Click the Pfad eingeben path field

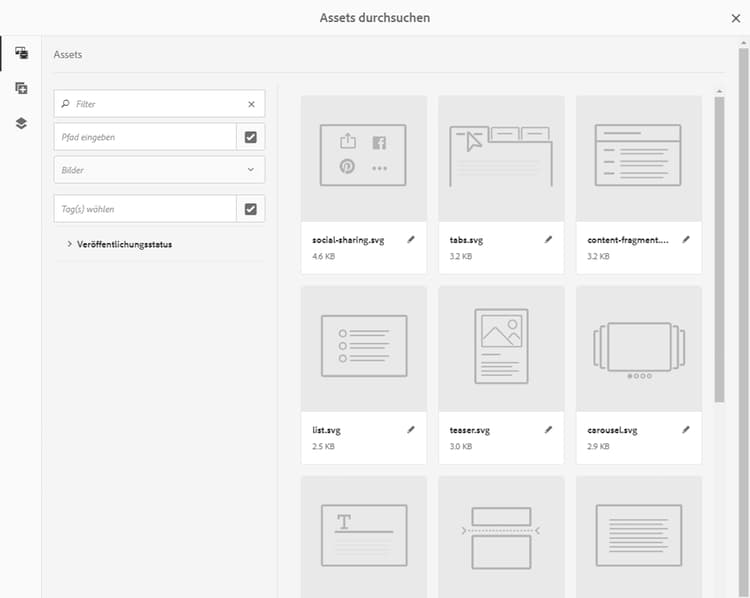click(x=145, y=137)
